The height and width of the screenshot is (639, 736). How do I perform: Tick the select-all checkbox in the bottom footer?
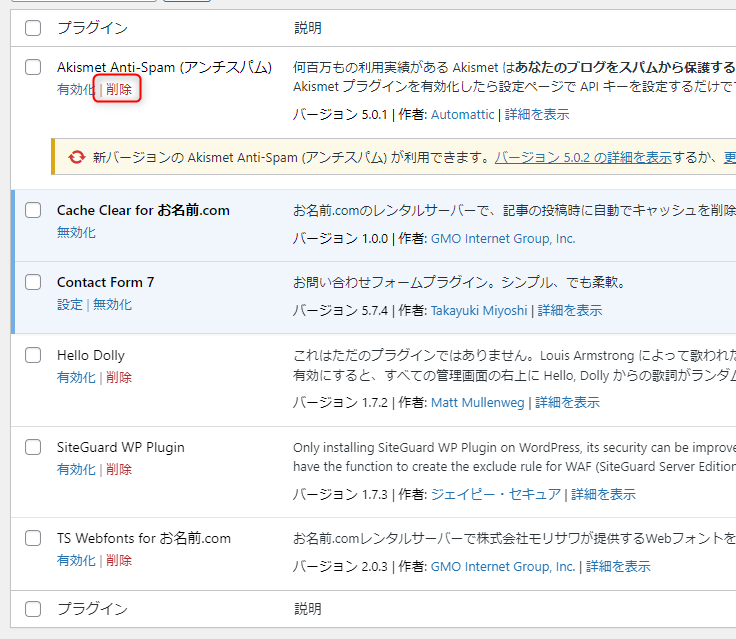[x=33, y=609]
